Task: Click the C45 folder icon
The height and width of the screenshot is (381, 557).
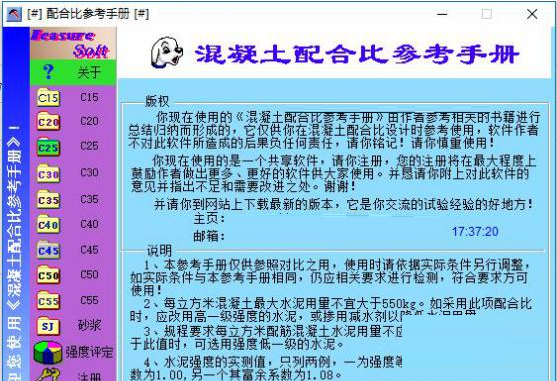Action: pos(48,250)
